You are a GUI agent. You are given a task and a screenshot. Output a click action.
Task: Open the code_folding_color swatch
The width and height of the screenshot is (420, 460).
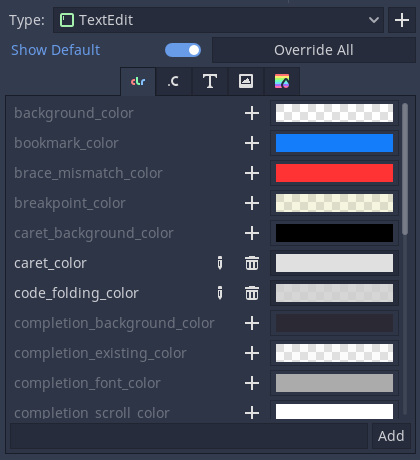334,293
